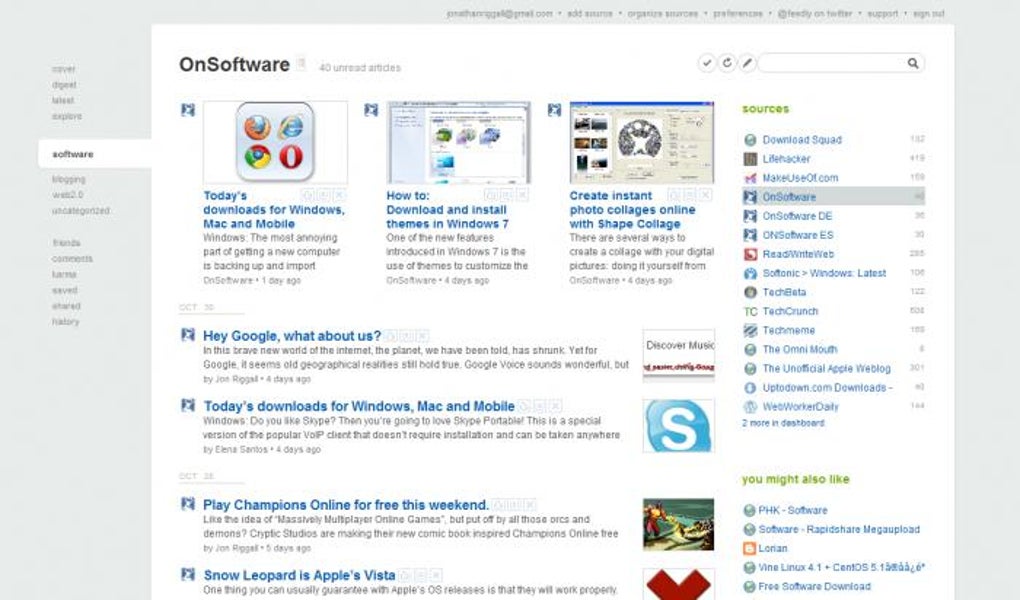
Task: Open the karma section in sidebar
Action: [64, 274]
